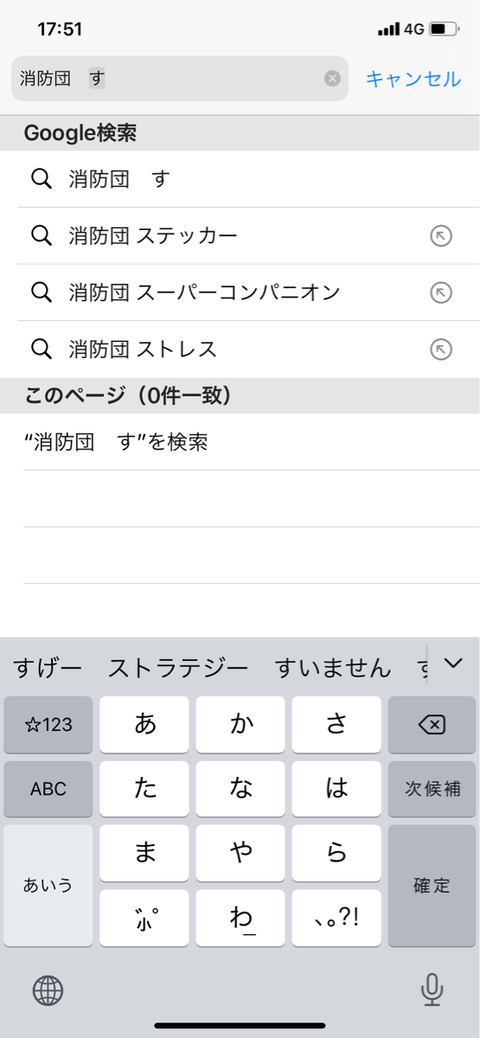Cycle to next candidate with 次候補
Viewport: 480px width, 1038px height.
(432, 789)
